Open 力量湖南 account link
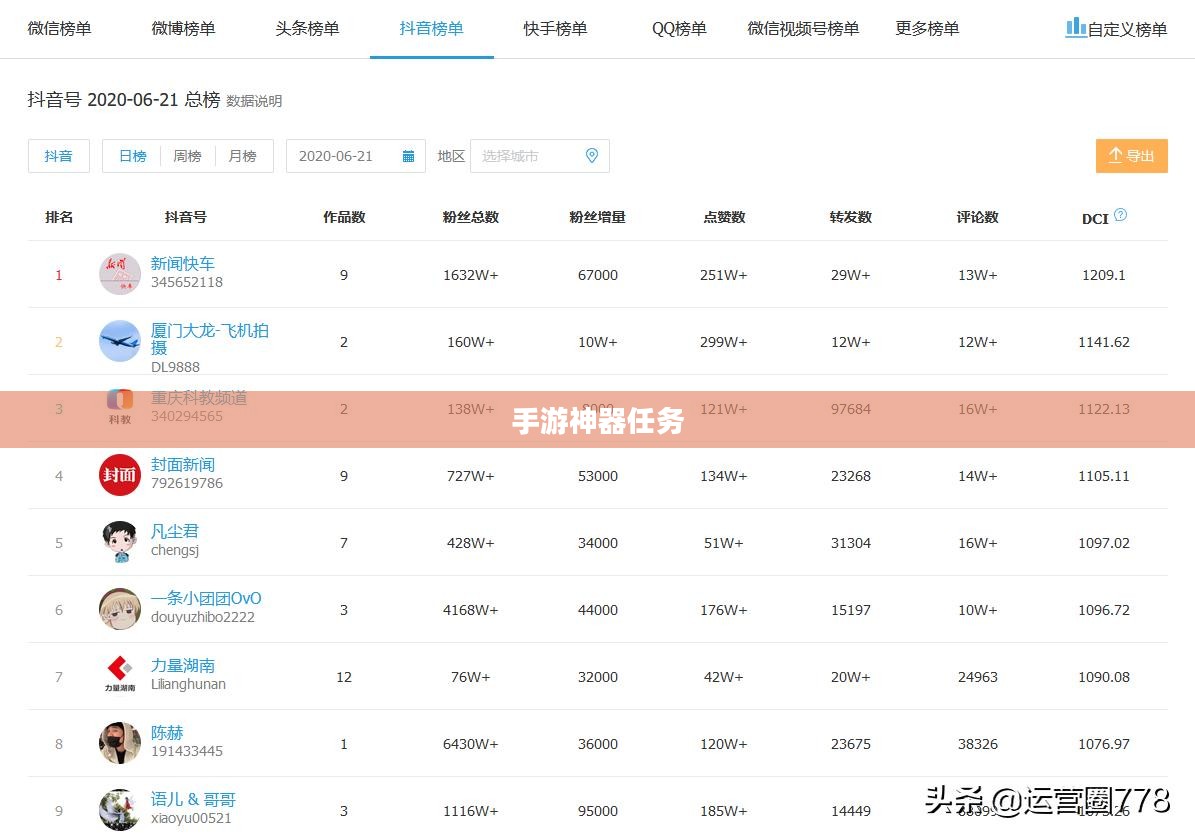Screen dimensions: 1195x840 pos(183,665)
